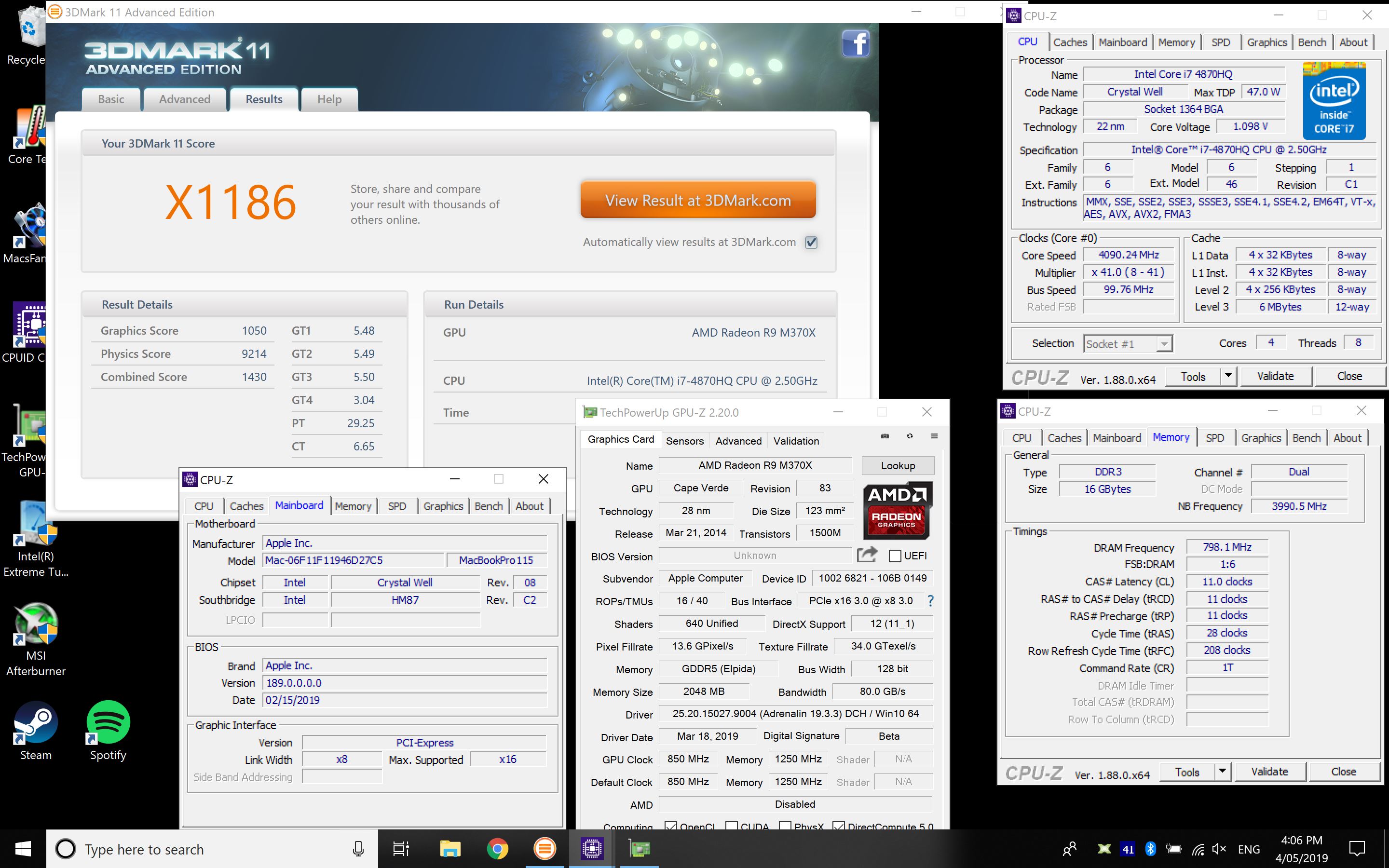
Task: Click the X1186 score value
Action: (231, 202)
